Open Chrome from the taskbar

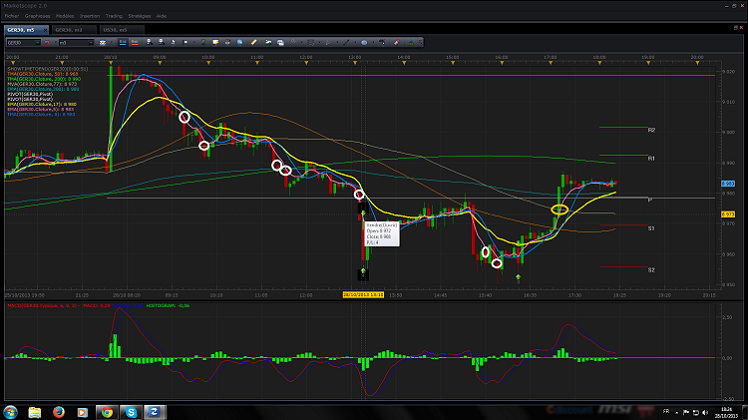coord(107,412)
